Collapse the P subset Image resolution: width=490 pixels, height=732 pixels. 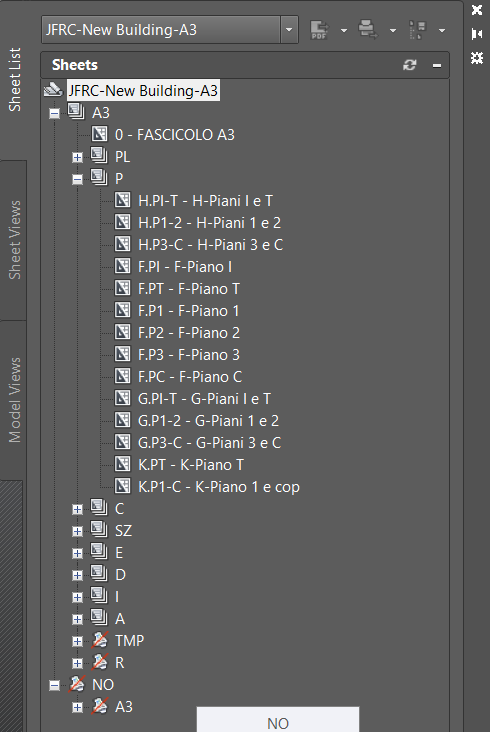click(77, 179)
